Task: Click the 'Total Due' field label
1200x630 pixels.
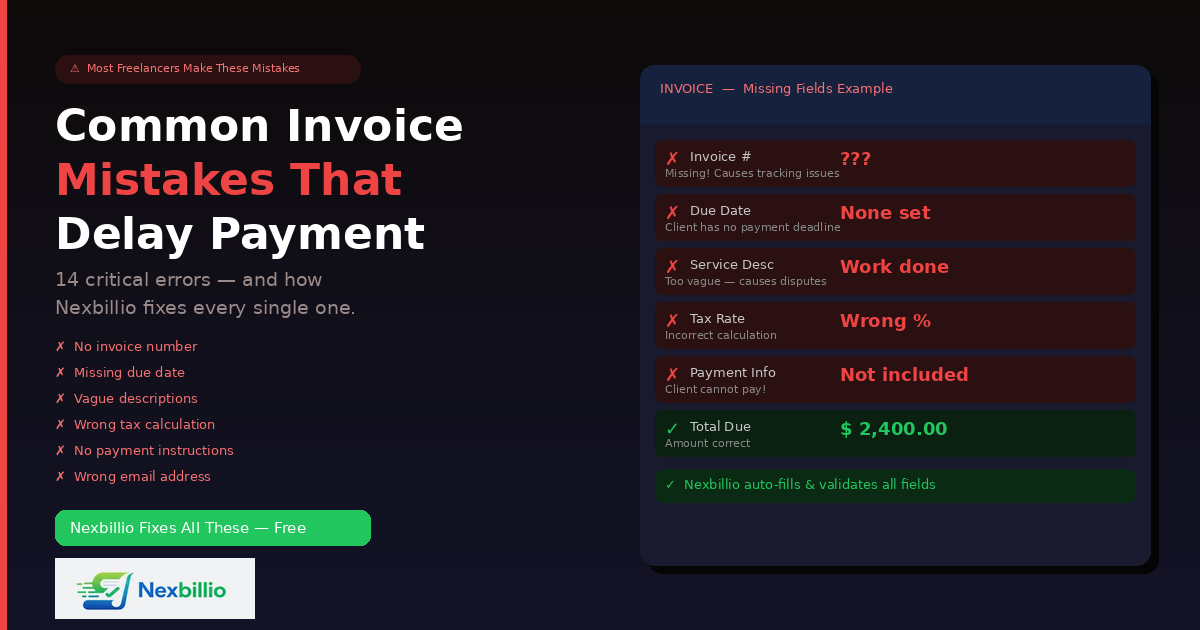Action: (720, 427)
